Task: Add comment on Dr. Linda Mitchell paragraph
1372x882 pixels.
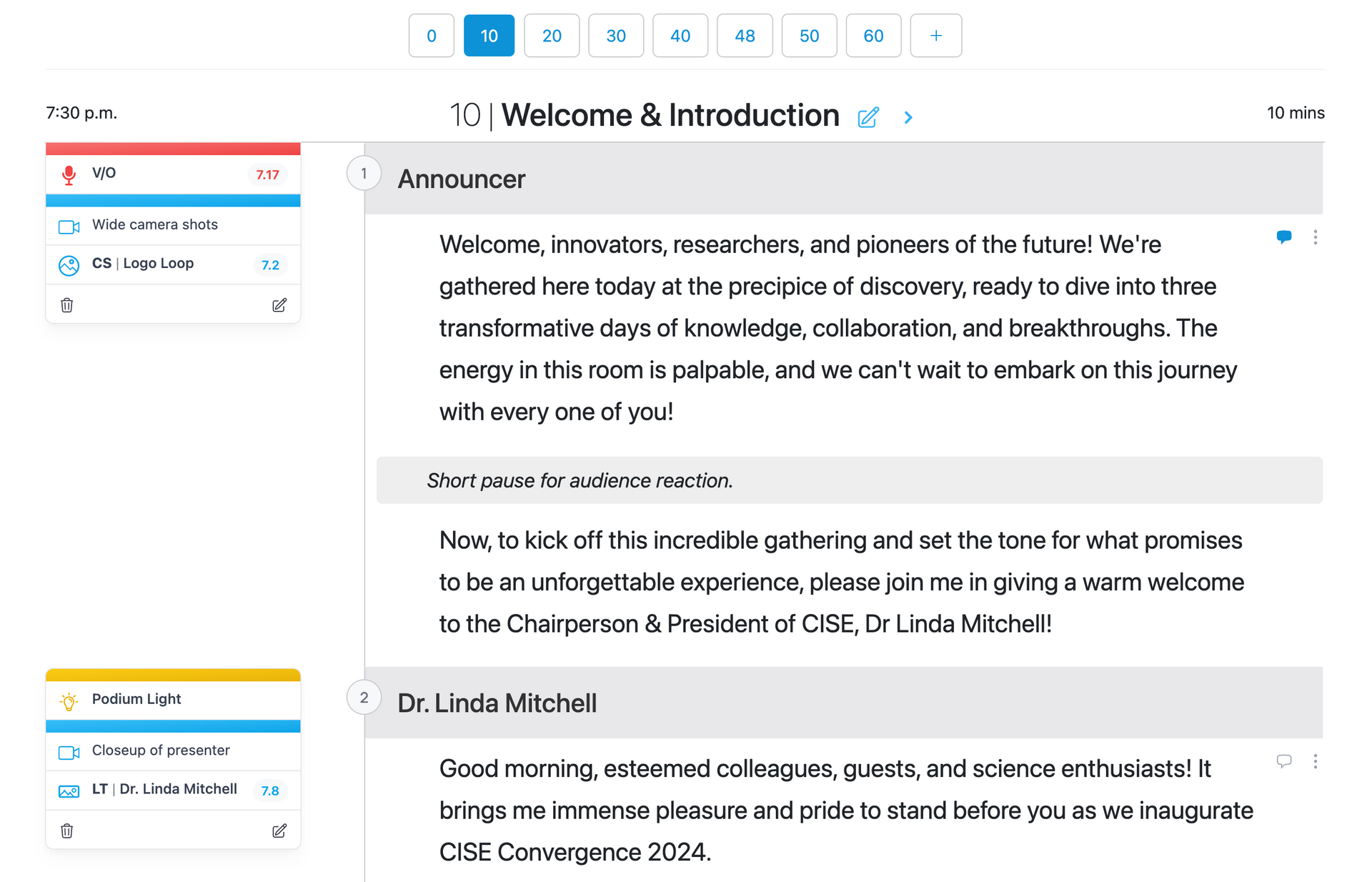Action: coord(1284,761)
